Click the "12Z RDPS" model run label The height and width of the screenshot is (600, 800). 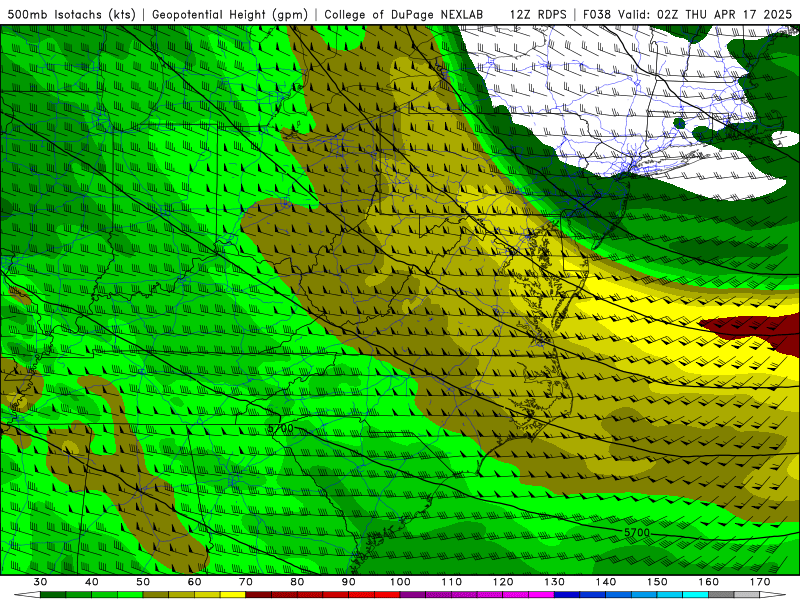[538, 15]
